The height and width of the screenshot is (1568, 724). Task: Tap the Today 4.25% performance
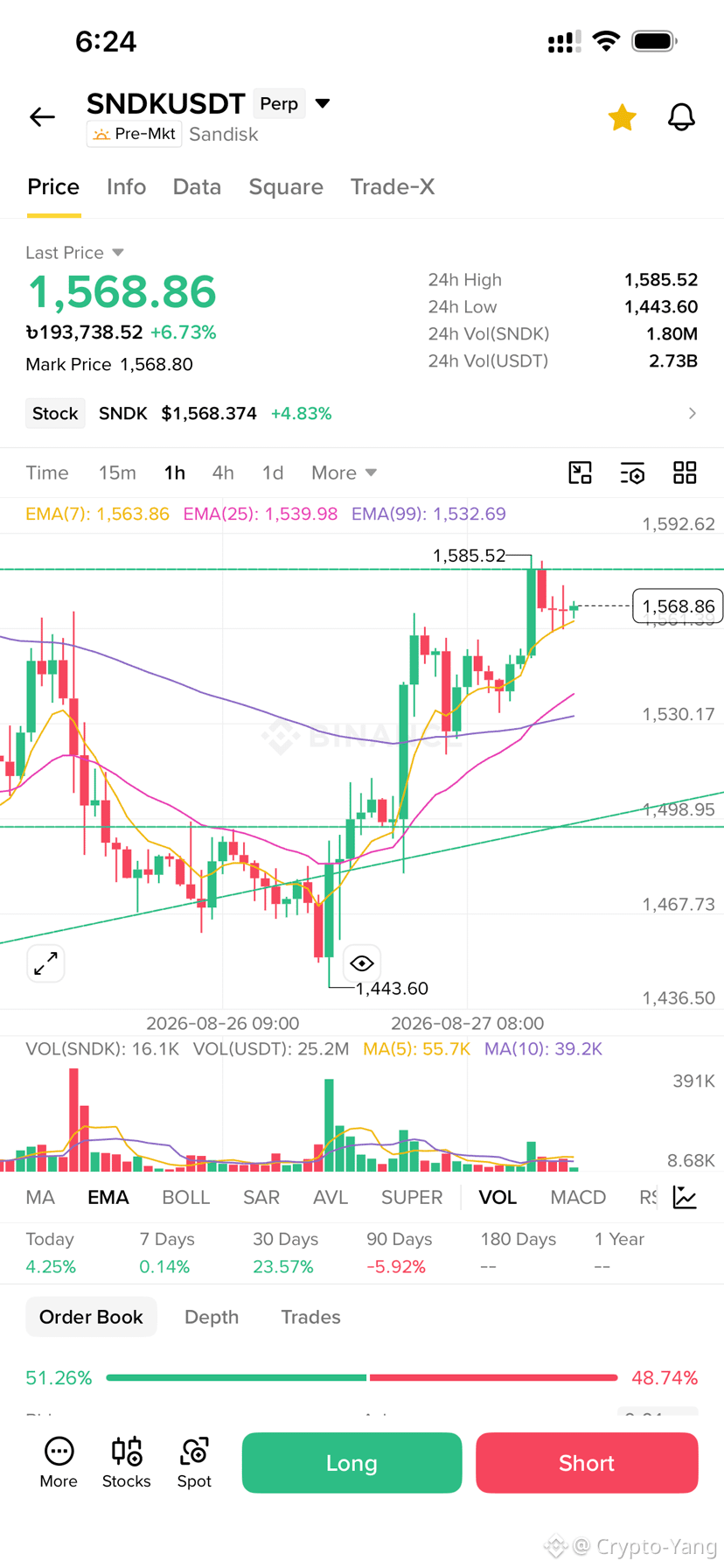[x=51, y=1253]
